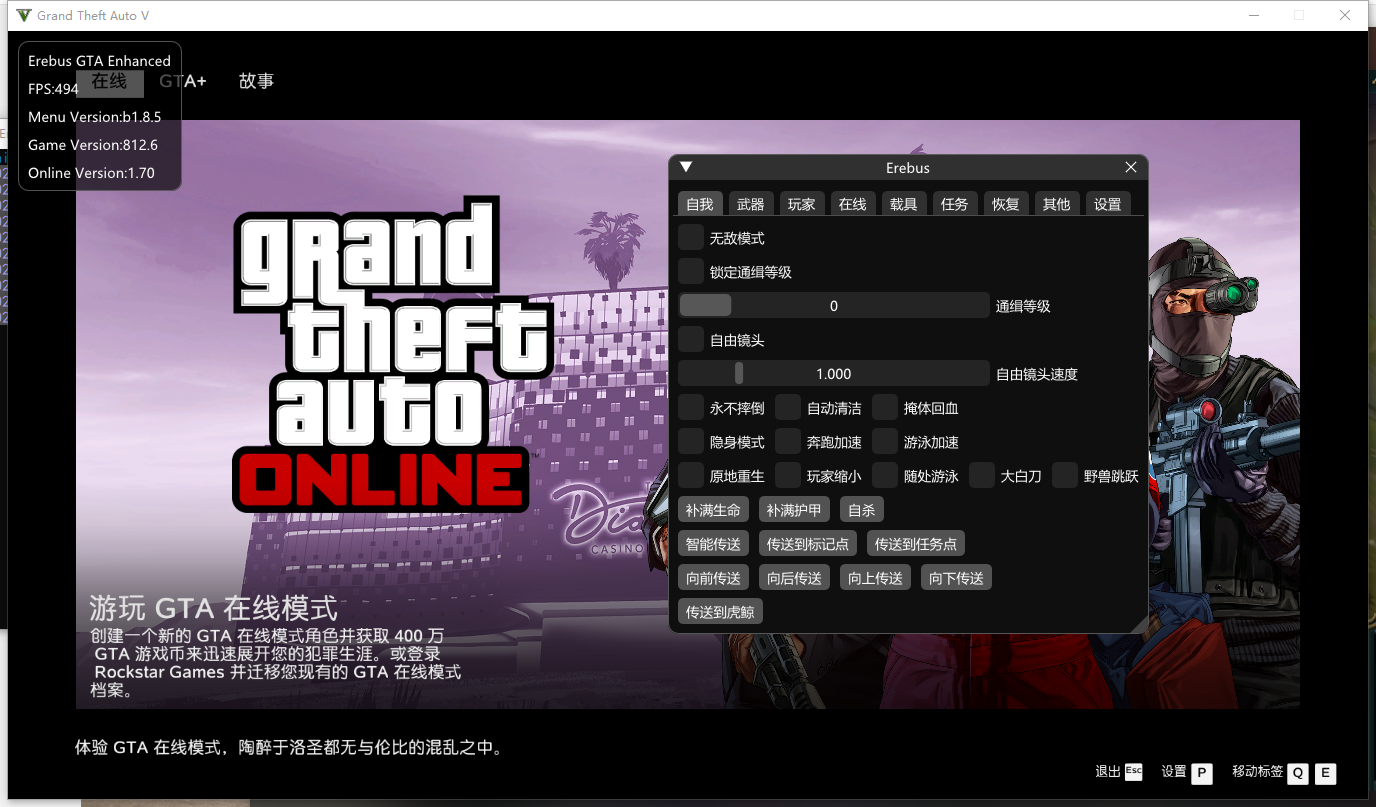Click the GTA Online banner image

coord(688,414)
